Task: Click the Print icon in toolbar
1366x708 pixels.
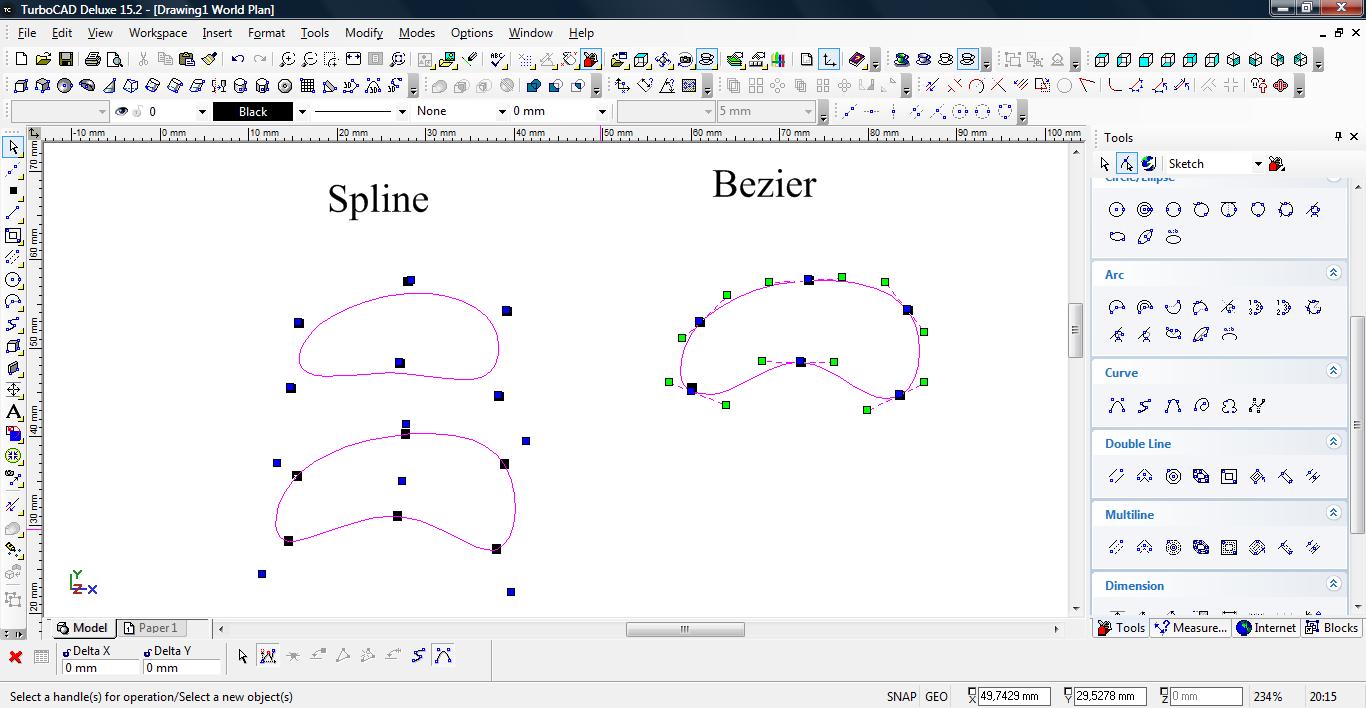Action: pos(93,60)
